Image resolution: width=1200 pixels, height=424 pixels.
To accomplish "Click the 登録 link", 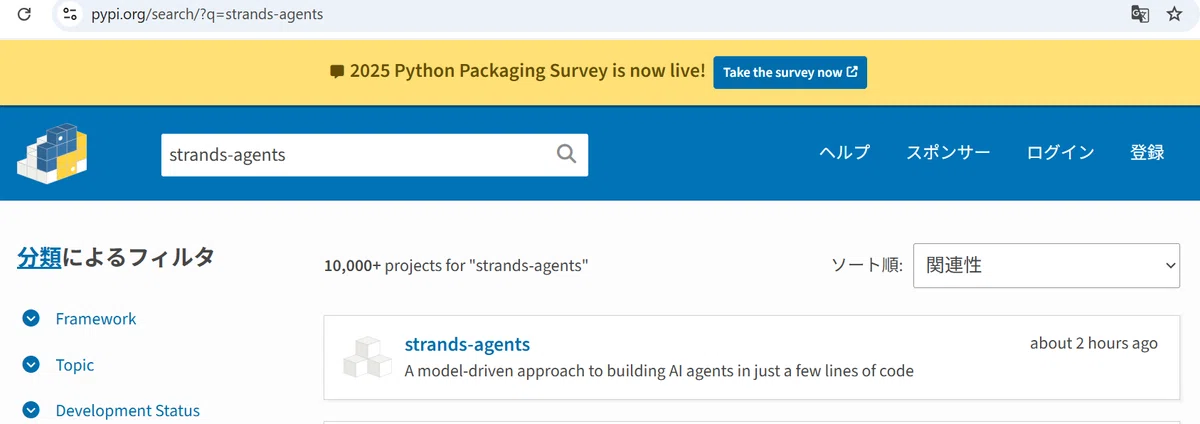I will click(1147, 152).
